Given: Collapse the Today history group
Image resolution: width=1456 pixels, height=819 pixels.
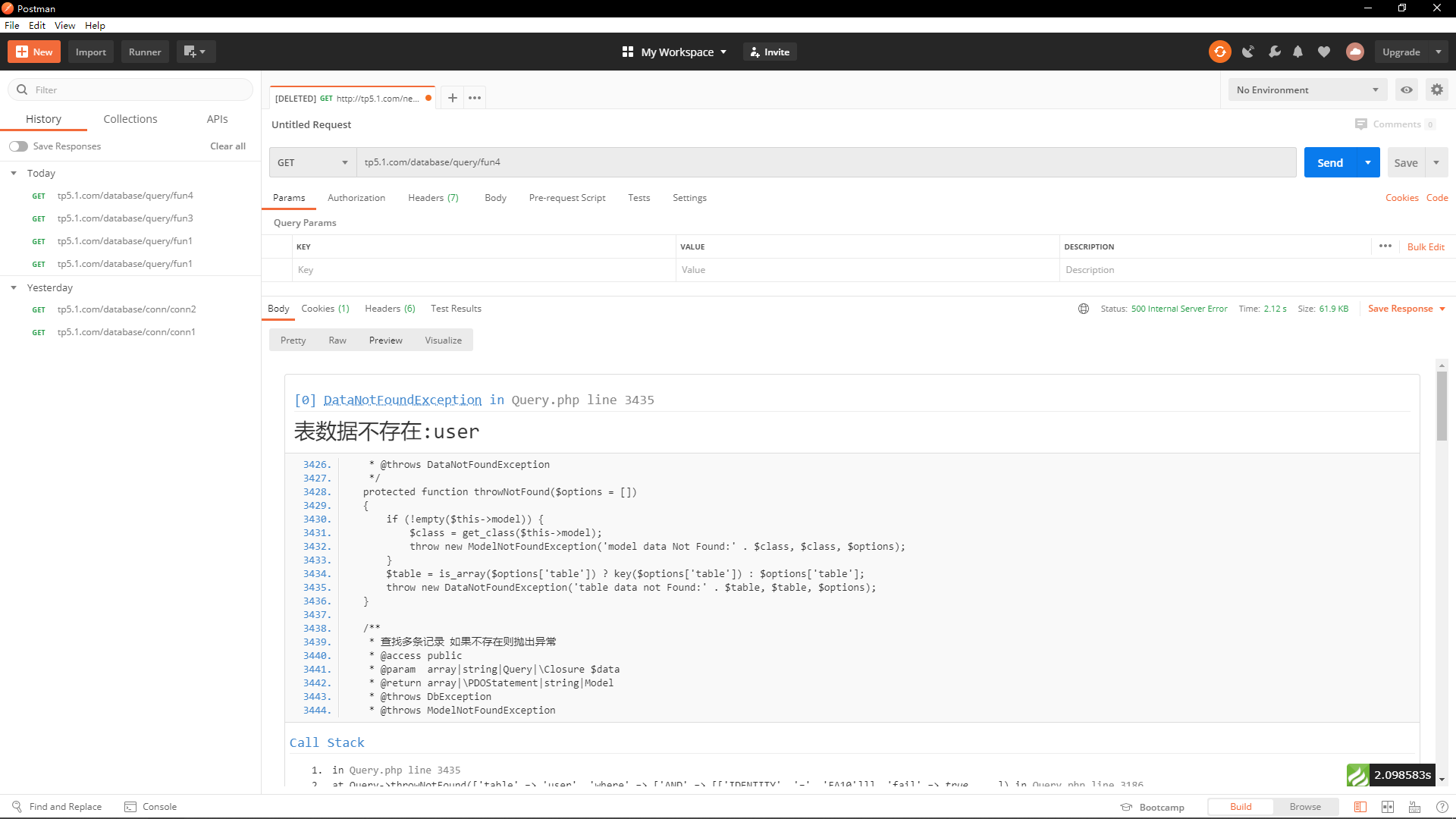Looking at the screenshot, I should 14,173.
